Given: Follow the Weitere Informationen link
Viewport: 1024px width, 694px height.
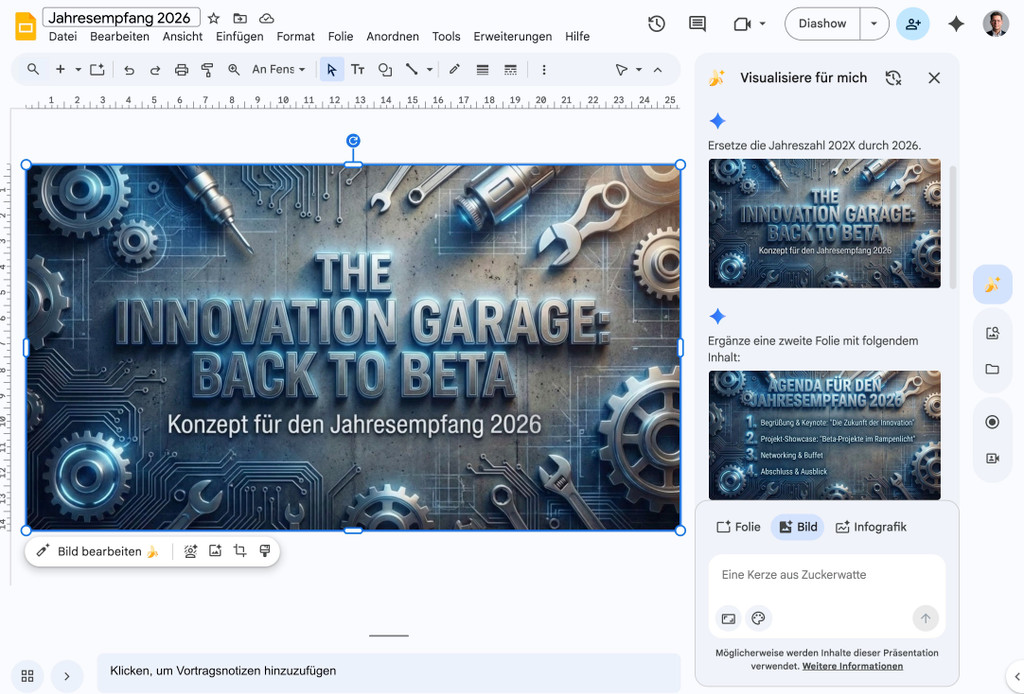Looking at the screenshot, I should (852, 666).
